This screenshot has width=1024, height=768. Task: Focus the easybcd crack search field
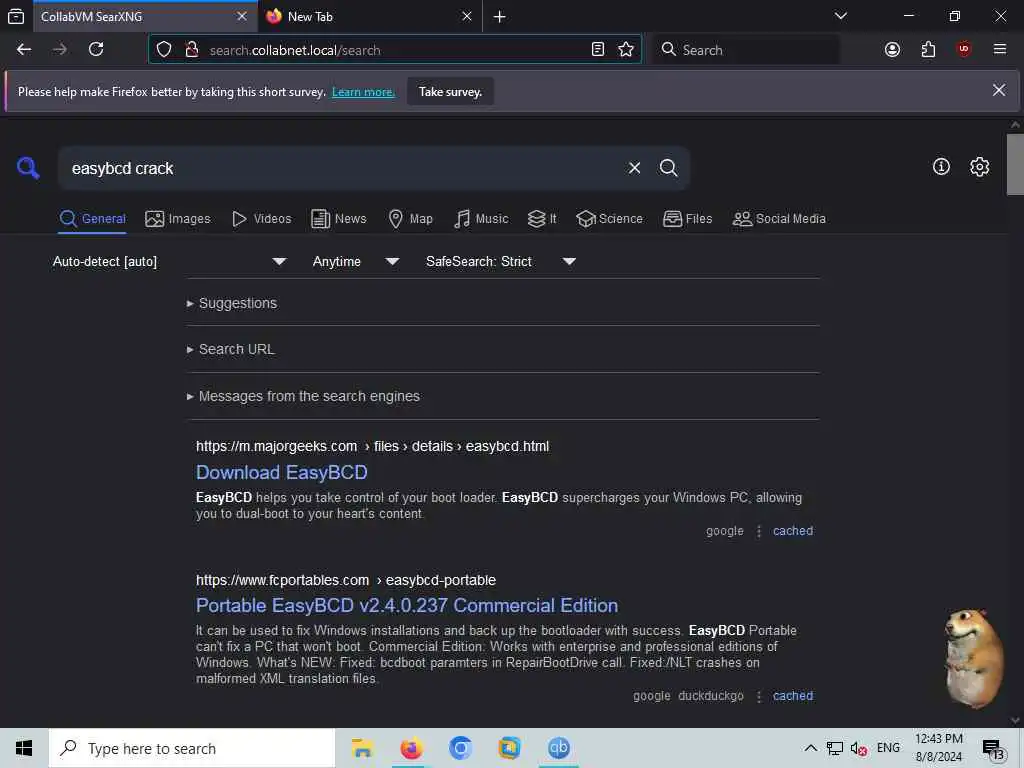pos(340,168)
